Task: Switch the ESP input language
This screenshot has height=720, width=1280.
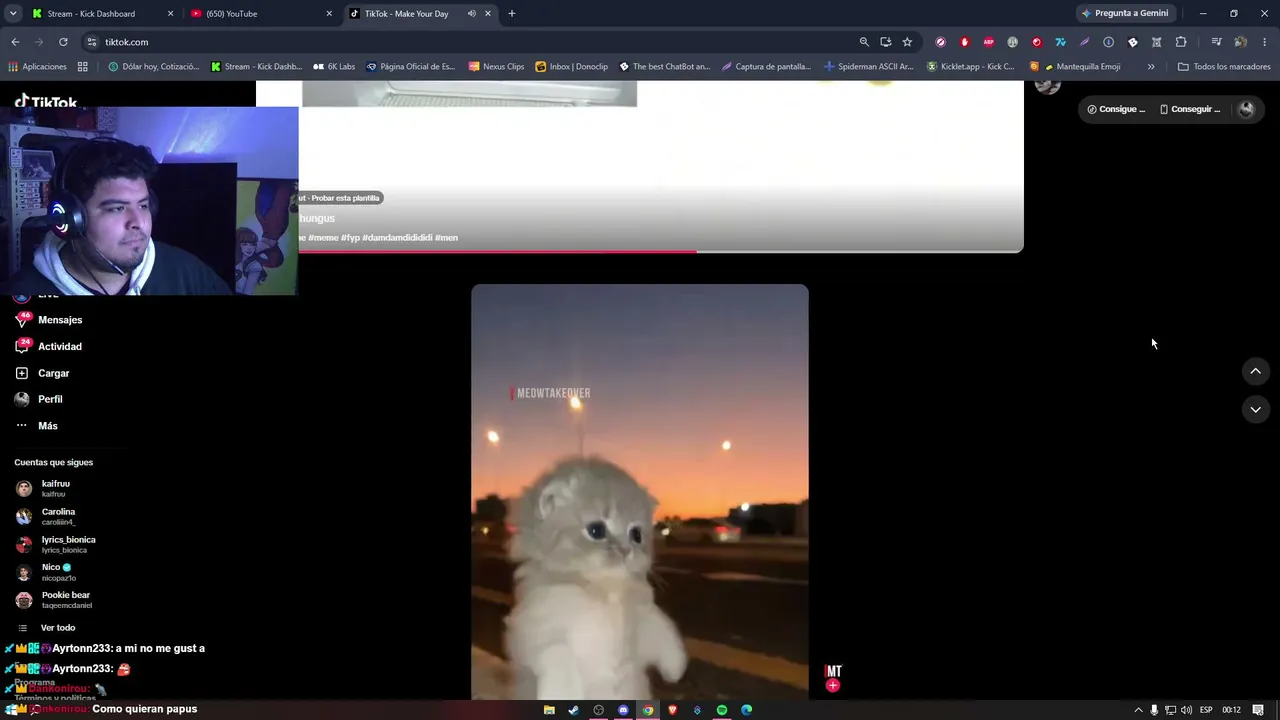Action: click(1206, 710)
